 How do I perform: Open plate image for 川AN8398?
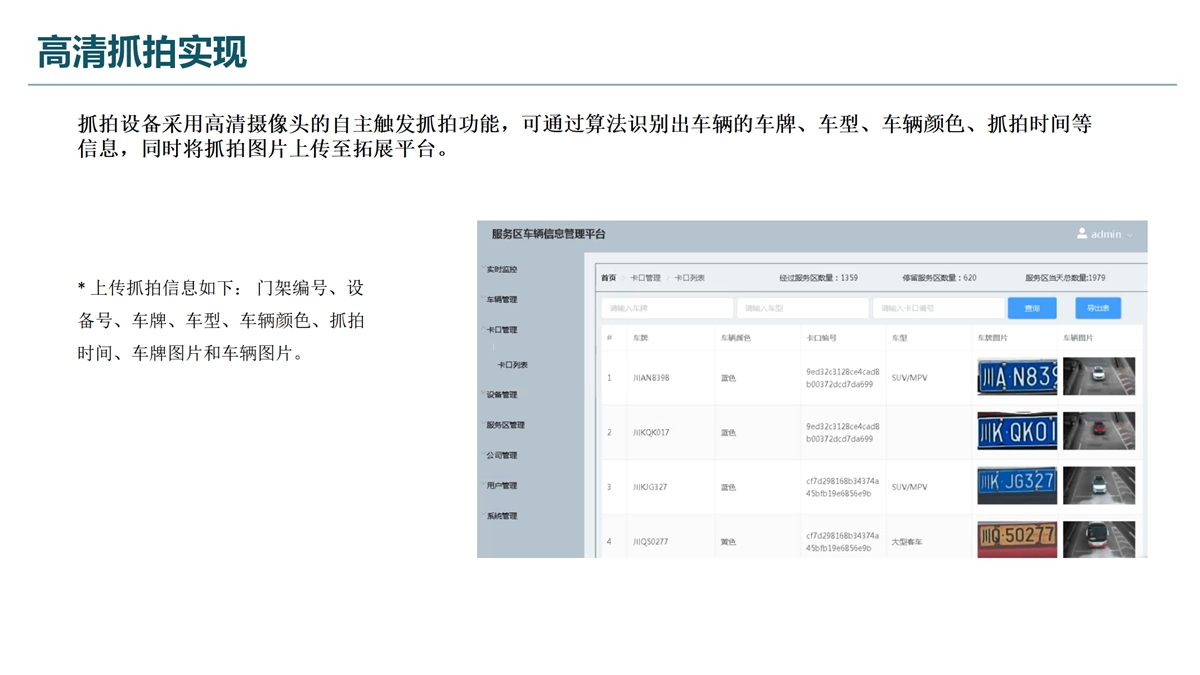(1016, 377)
